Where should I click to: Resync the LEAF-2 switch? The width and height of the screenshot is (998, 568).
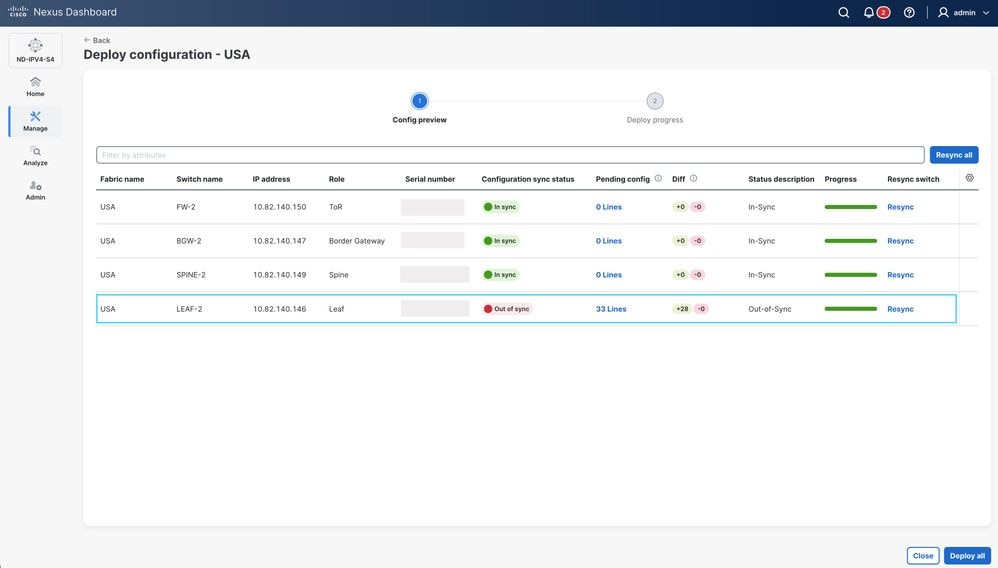point(900,309)
